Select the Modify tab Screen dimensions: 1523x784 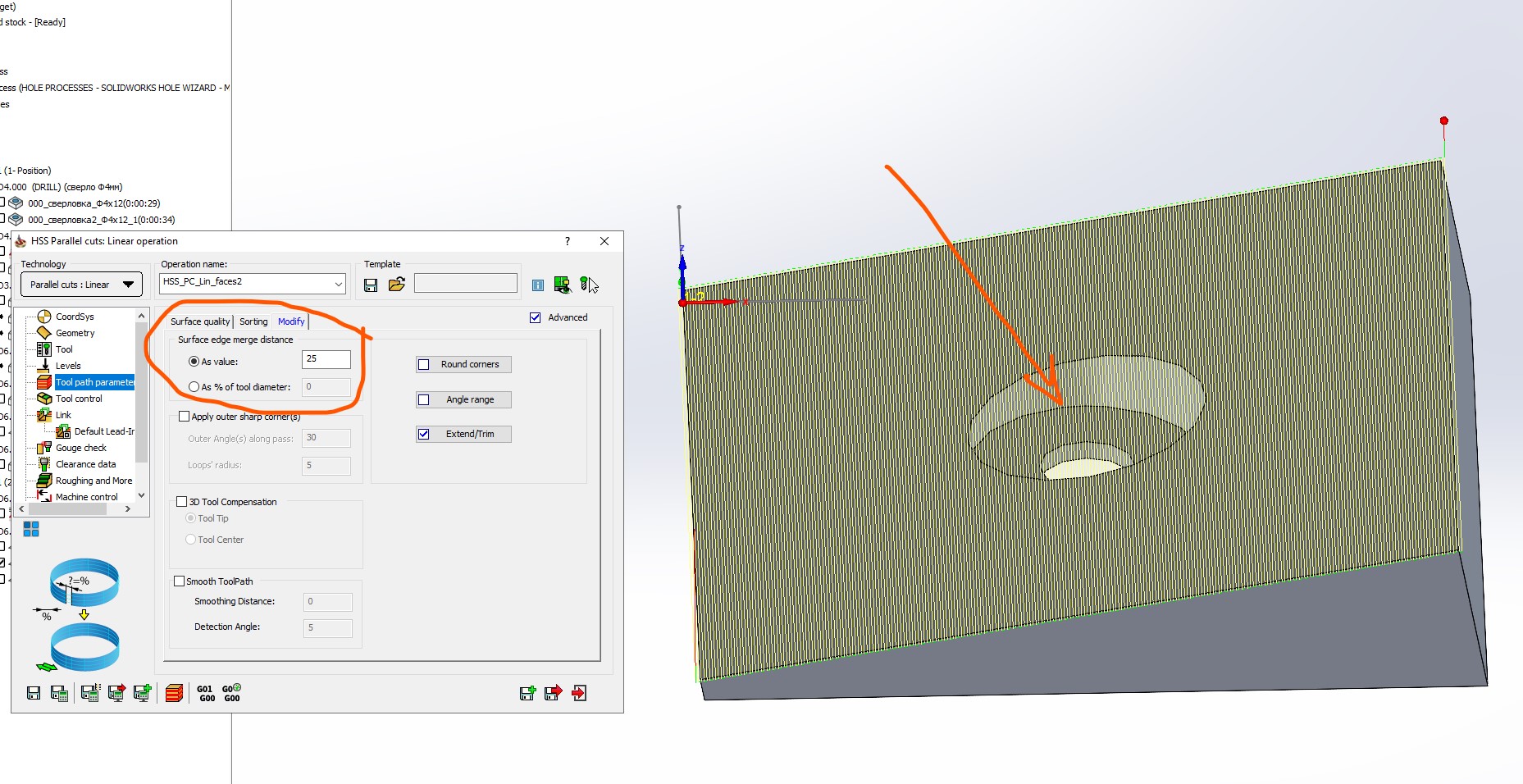point(291,321)
